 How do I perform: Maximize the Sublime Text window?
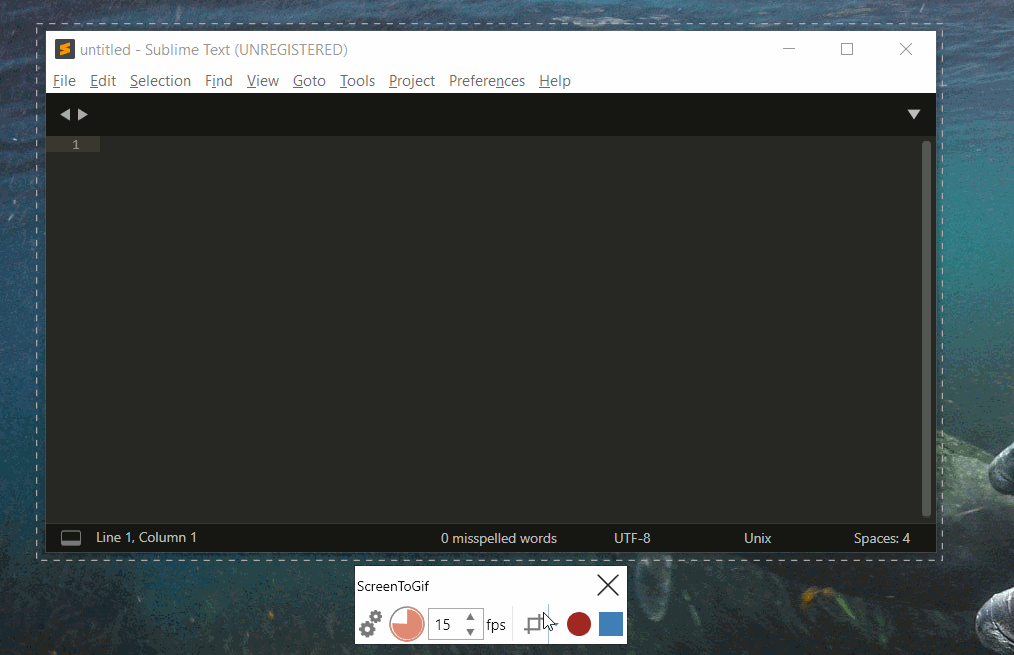[847, 49]
